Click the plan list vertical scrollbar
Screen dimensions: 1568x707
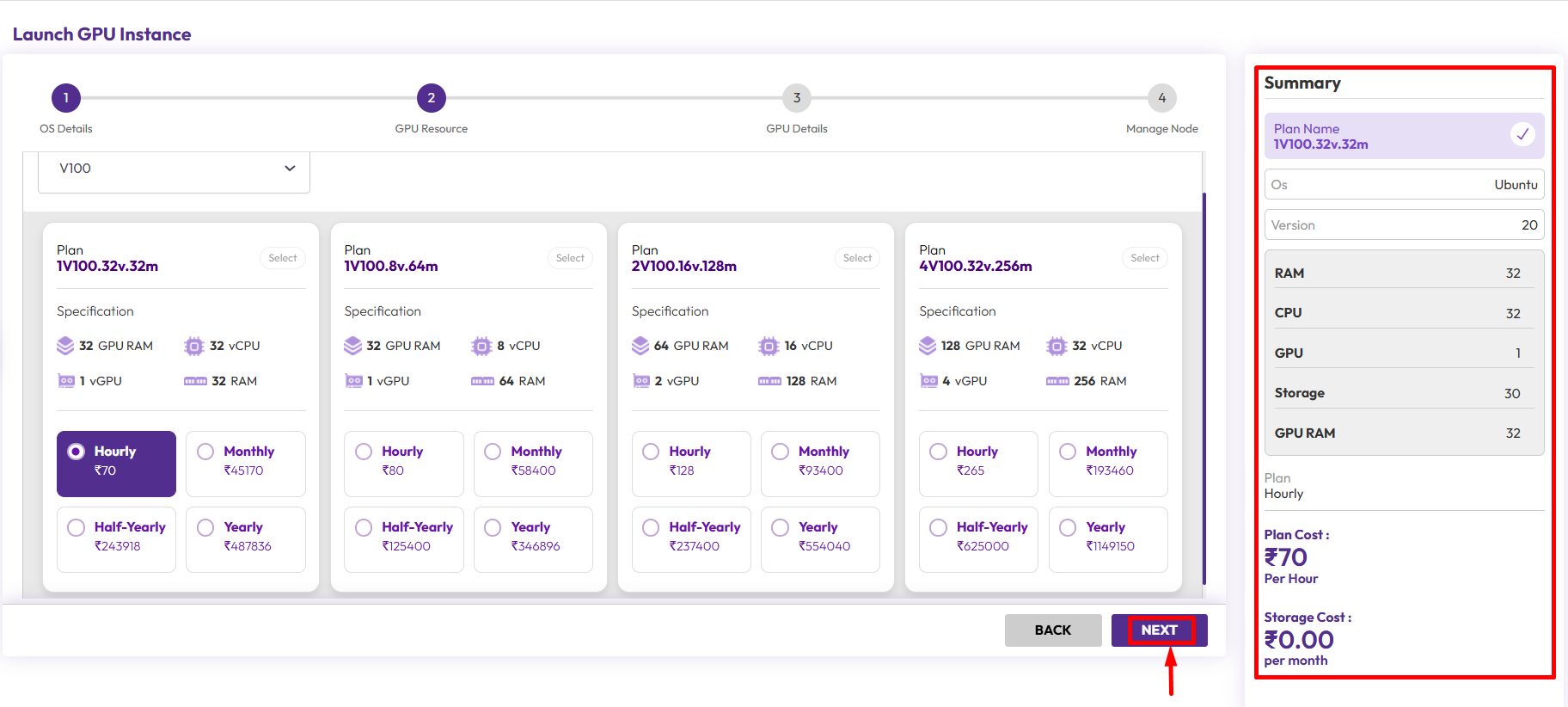(1204, 387)
